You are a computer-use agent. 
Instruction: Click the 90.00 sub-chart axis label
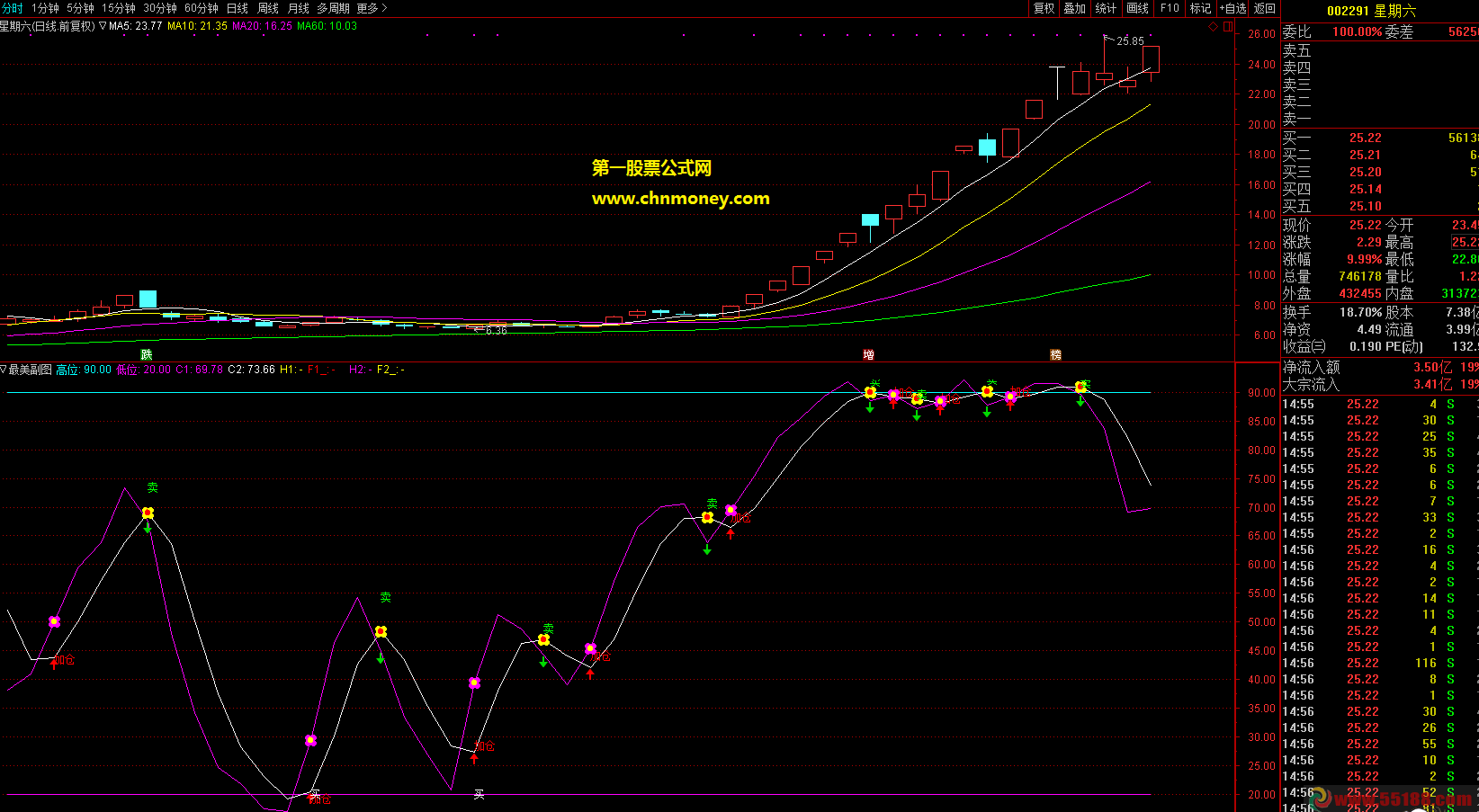tap(1261, 392)
